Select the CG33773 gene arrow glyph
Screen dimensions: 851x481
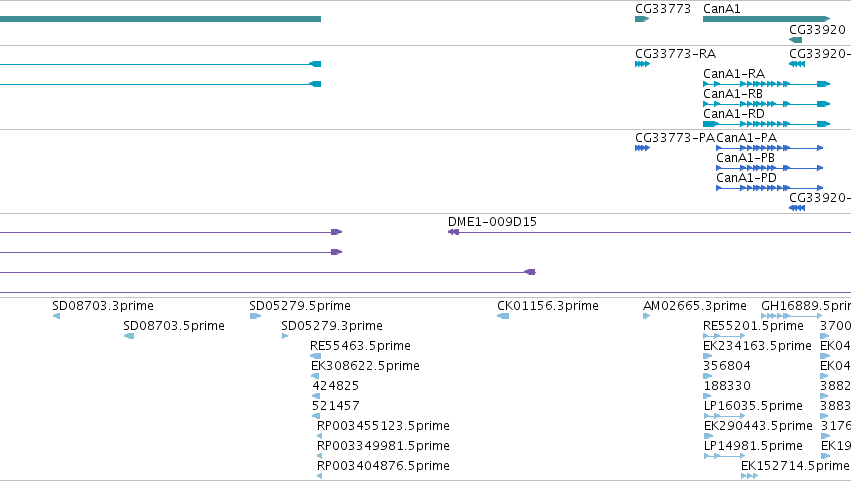642,19
